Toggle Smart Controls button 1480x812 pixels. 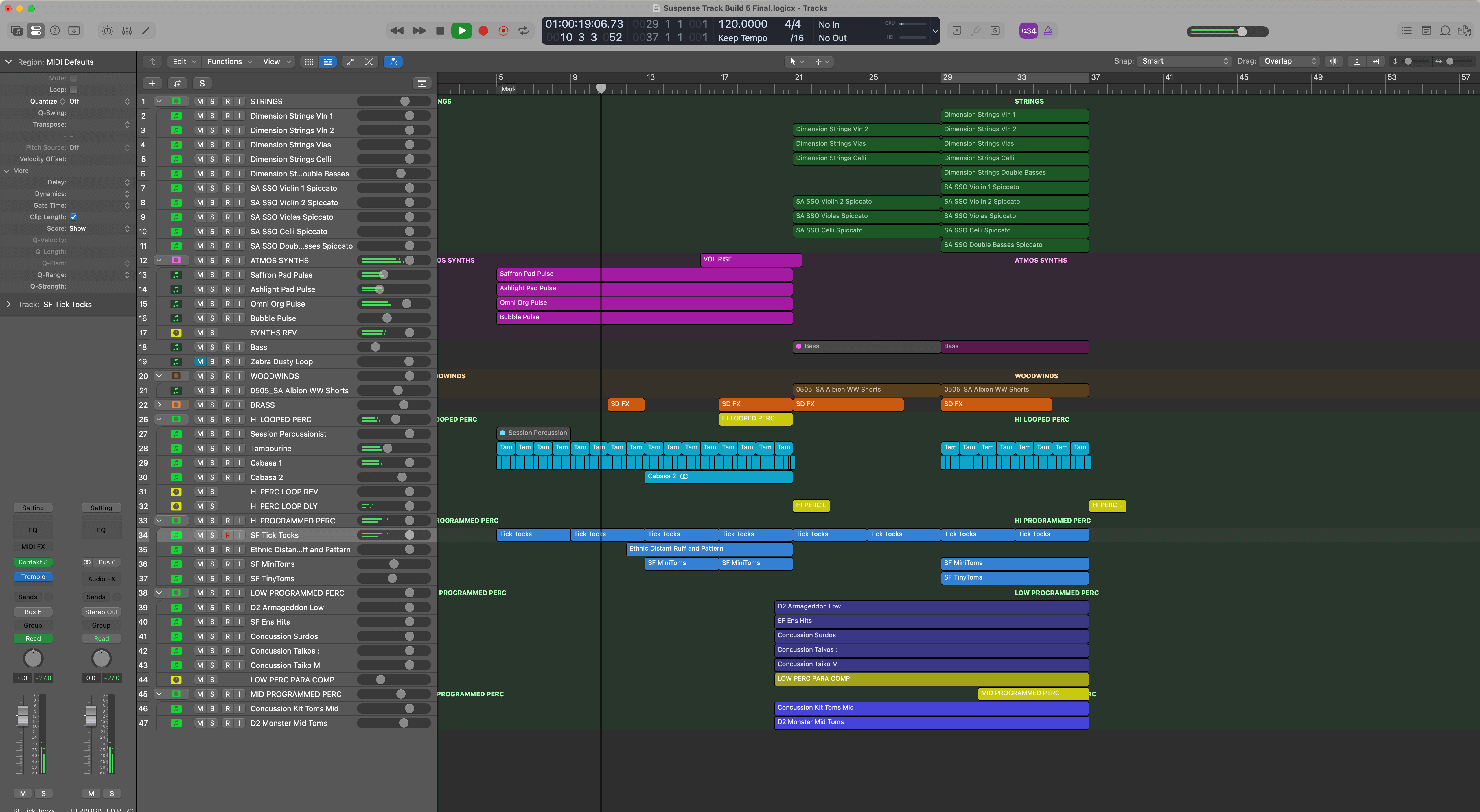[x=107, y=31]
